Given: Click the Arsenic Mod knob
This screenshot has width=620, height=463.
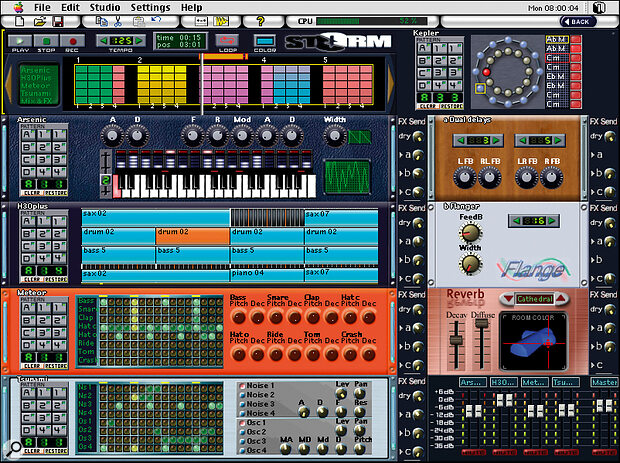Looking at the screenshot, I should coord(242,136).
